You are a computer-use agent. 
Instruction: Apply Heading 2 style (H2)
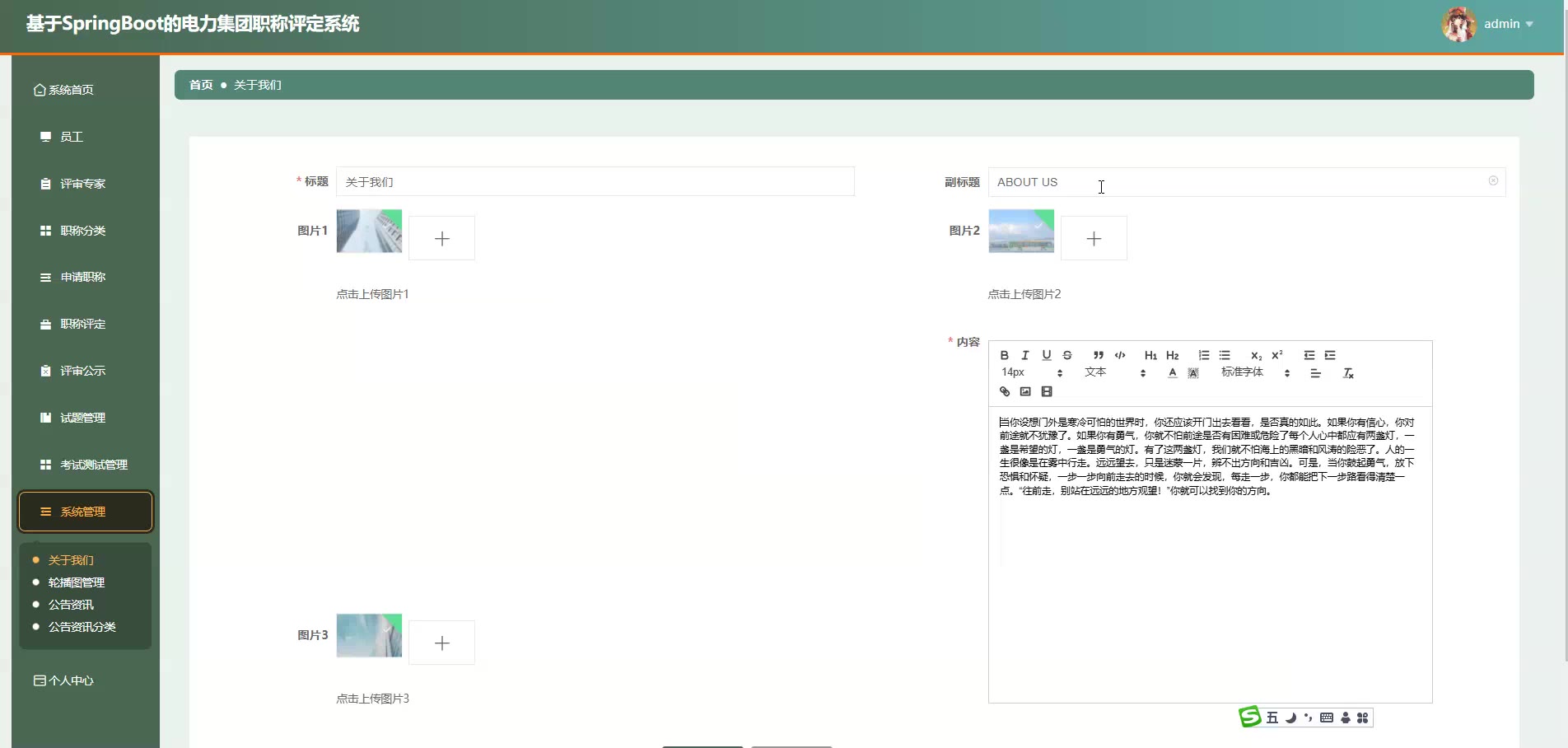point(1173,355)
